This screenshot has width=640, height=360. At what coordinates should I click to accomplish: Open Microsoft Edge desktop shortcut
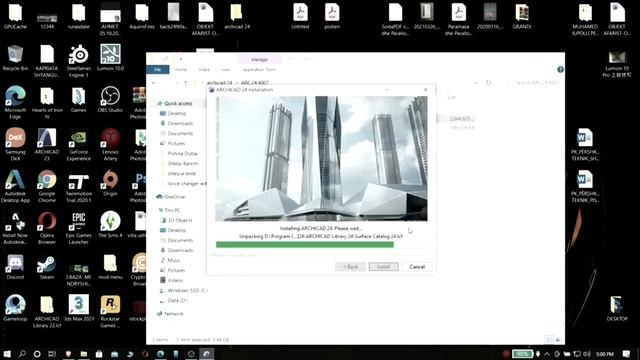point(15,102)
